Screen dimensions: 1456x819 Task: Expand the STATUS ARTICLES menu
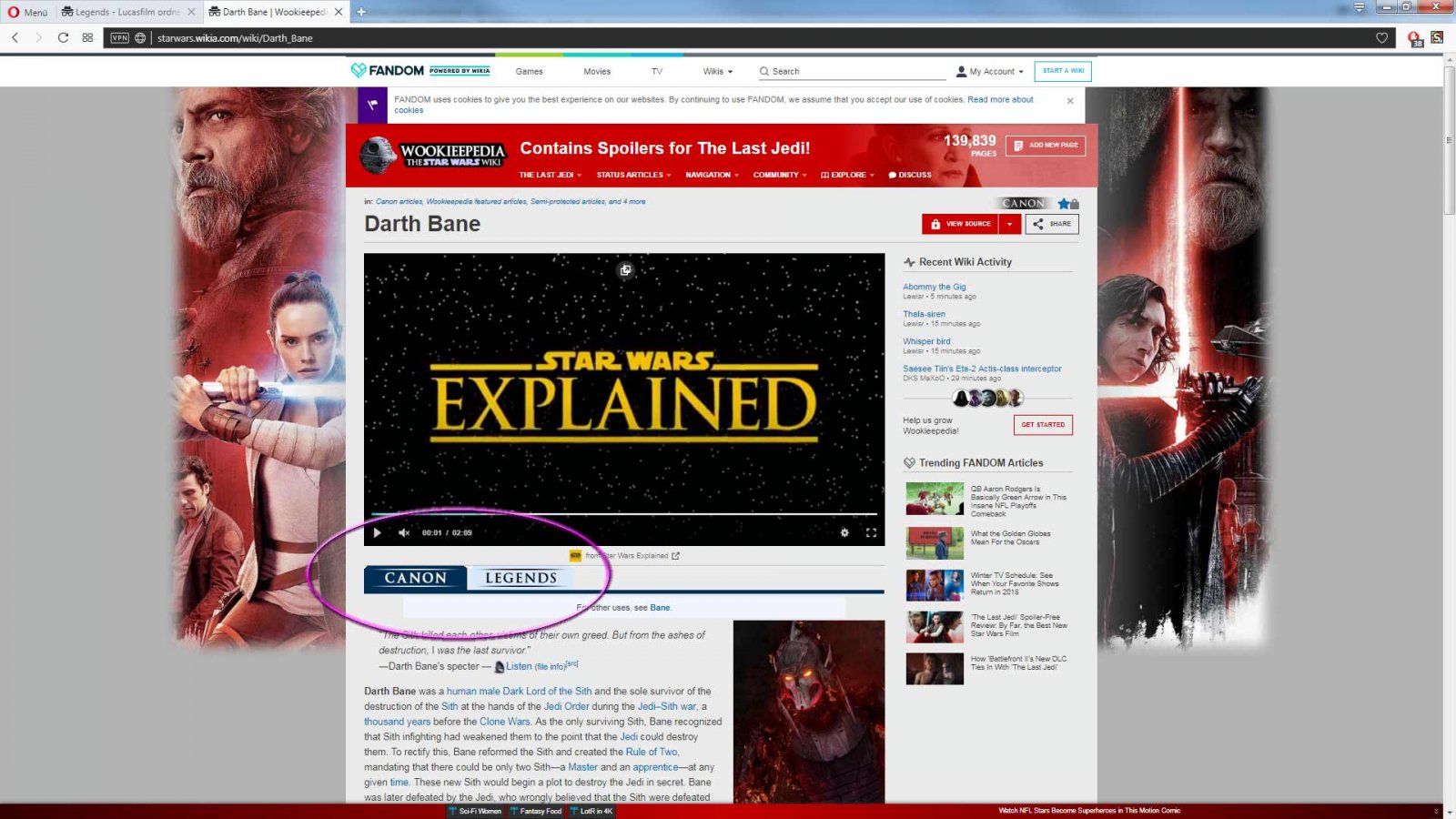tap(633, 175)
